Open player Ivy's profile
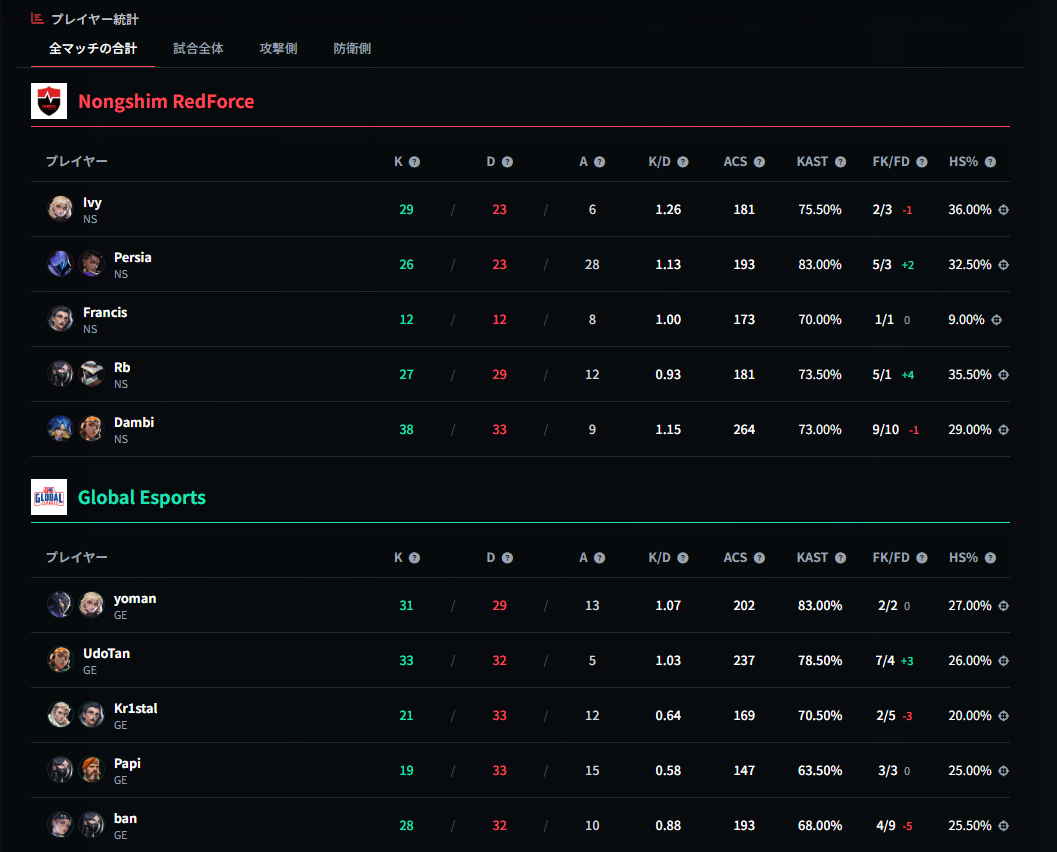1057x852 pixels. 92,203
